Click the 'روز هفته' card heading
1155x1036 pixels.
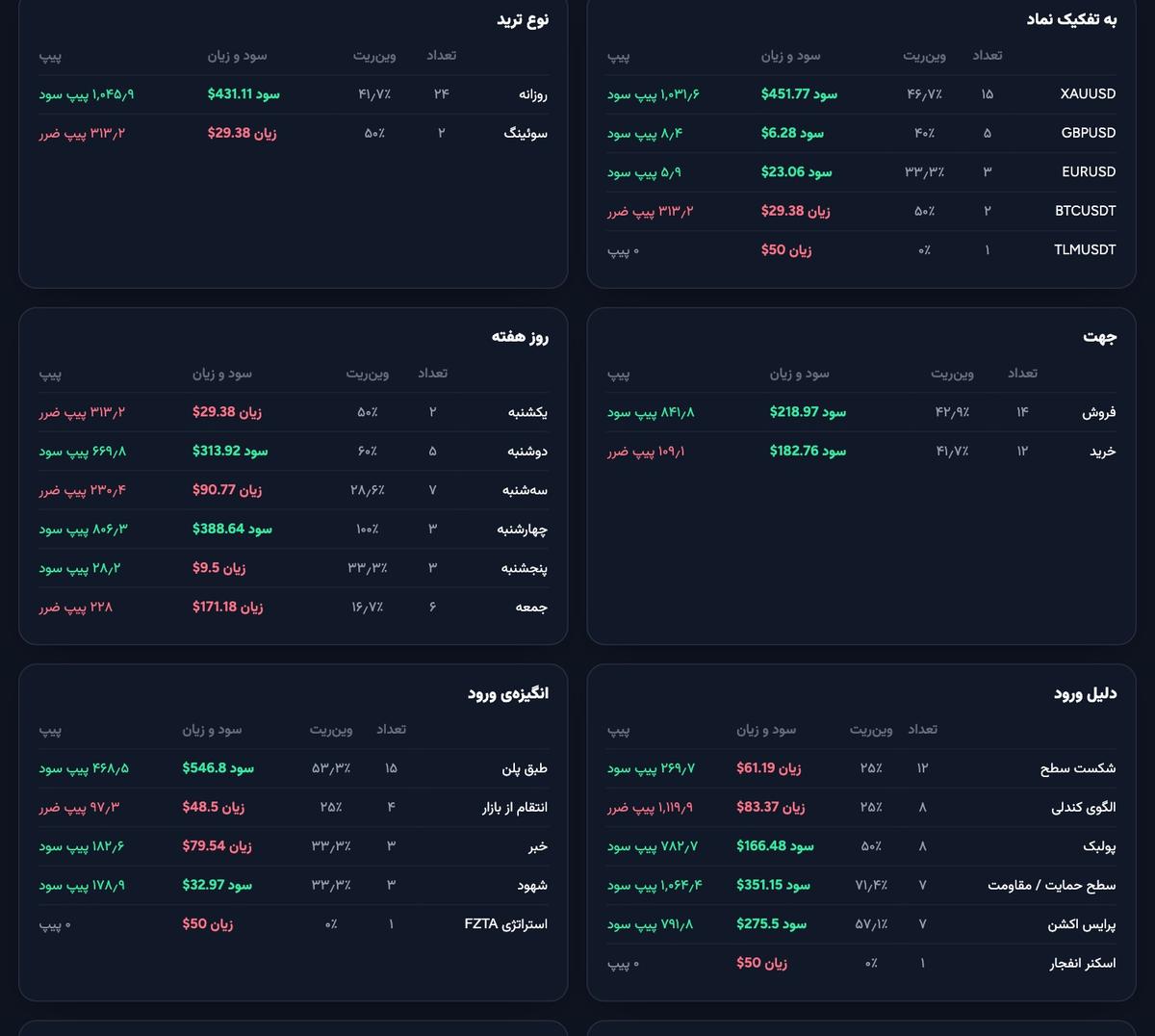point(520,336)
